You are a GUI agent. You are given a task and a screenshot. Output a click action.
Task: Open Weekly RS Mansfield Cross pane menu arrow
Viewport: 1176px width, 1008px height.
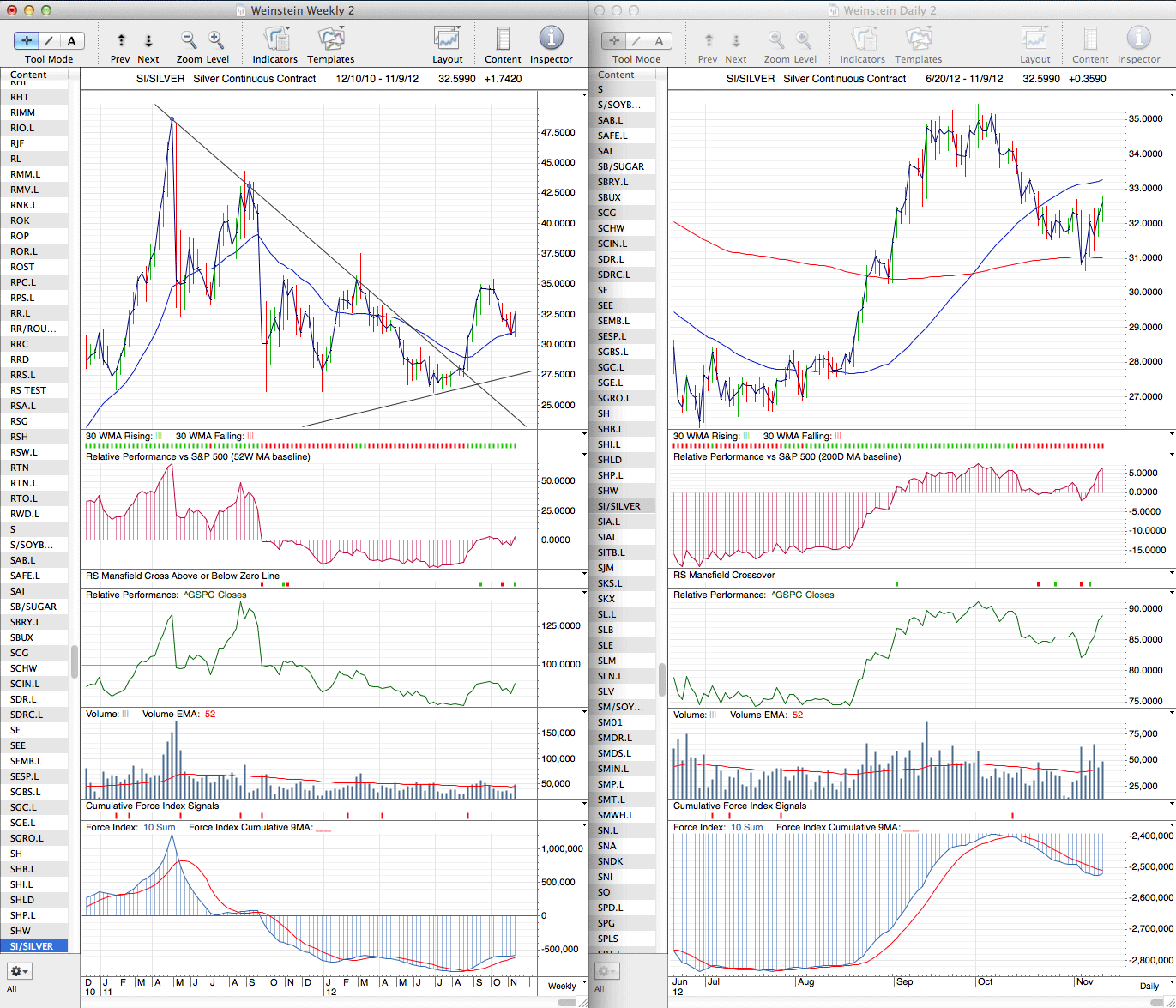tap(584, 574)
